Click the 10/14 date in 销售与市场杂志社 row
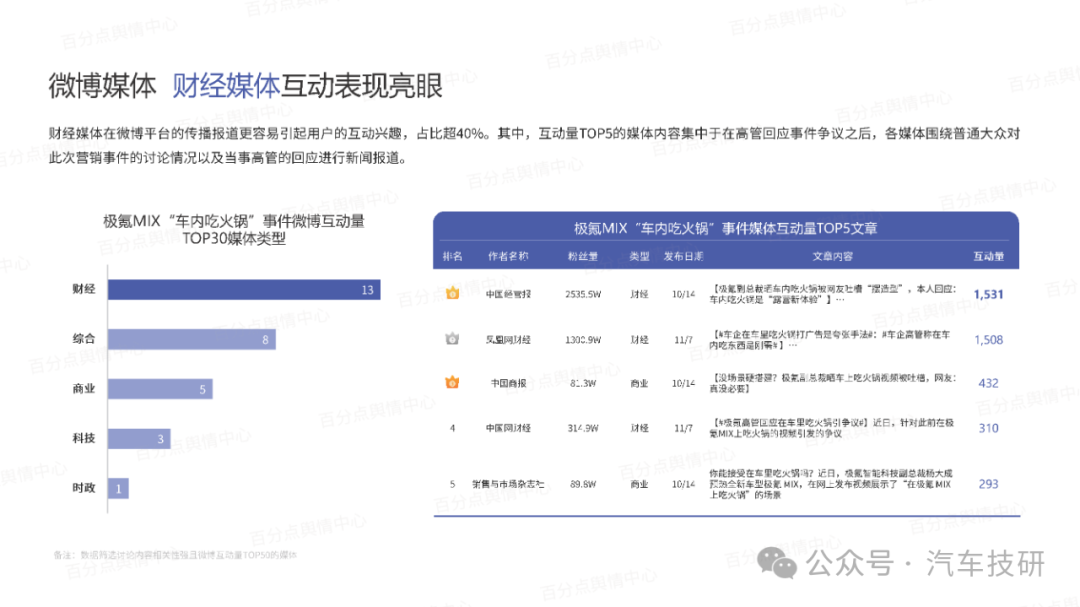1080x607 pixels. (683, 484)
